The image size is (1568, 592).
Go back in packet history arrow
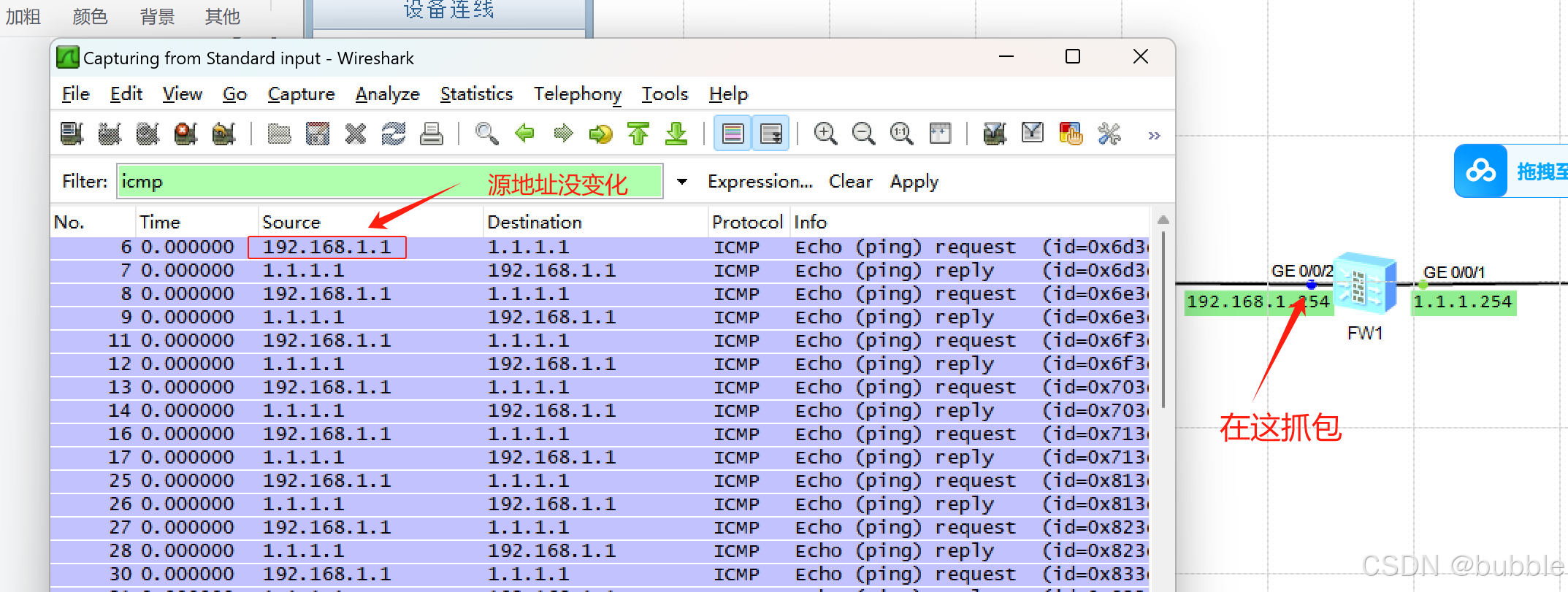click(524, 134)
